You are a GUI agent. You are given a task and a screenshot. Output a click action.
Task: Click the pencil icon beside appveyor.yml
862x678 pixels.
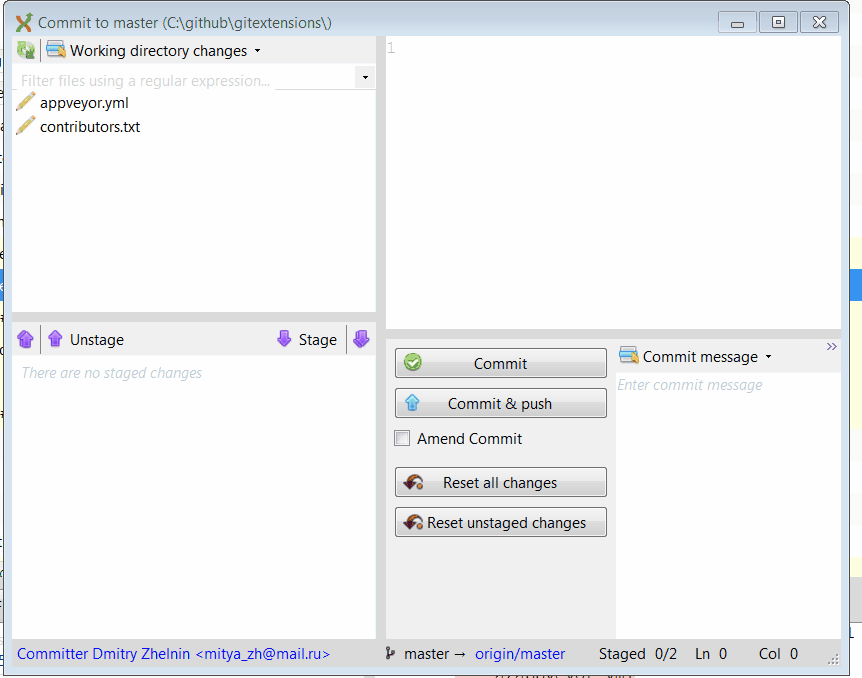(24, 101)
